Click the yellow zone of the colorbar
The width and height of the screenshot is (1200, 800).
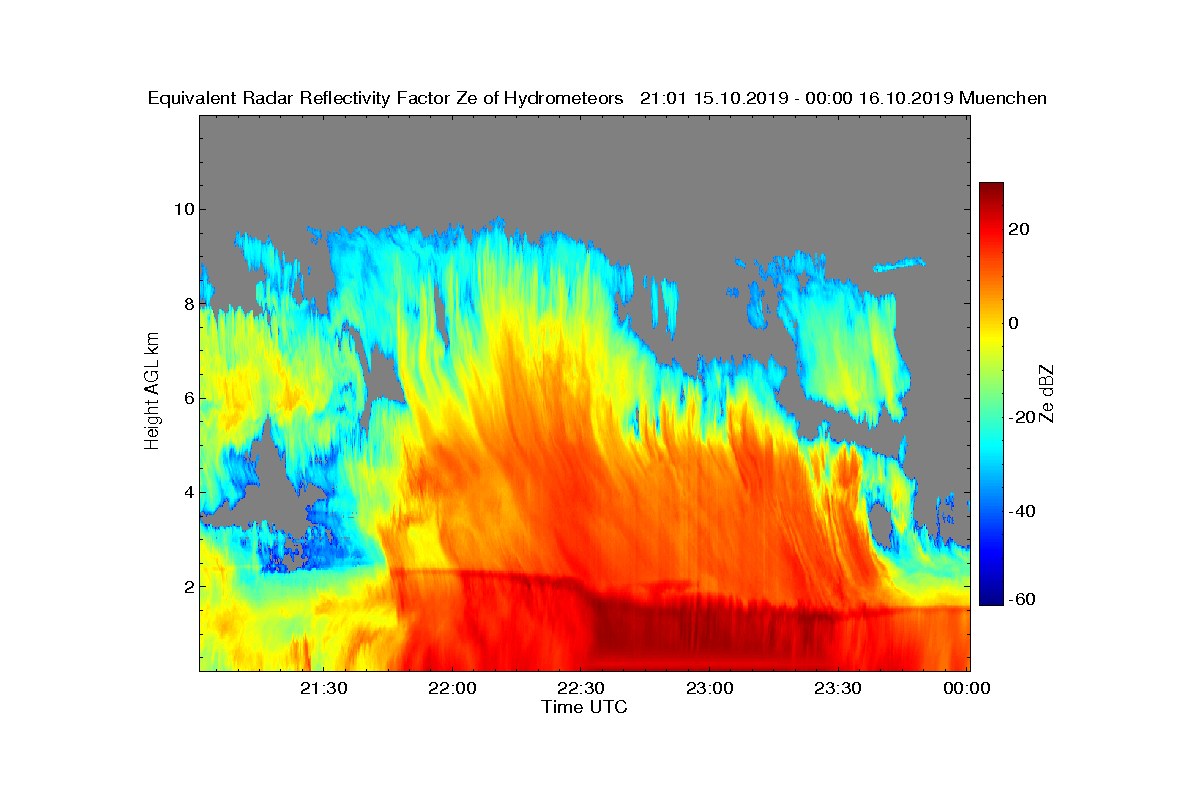click(991, 335)
